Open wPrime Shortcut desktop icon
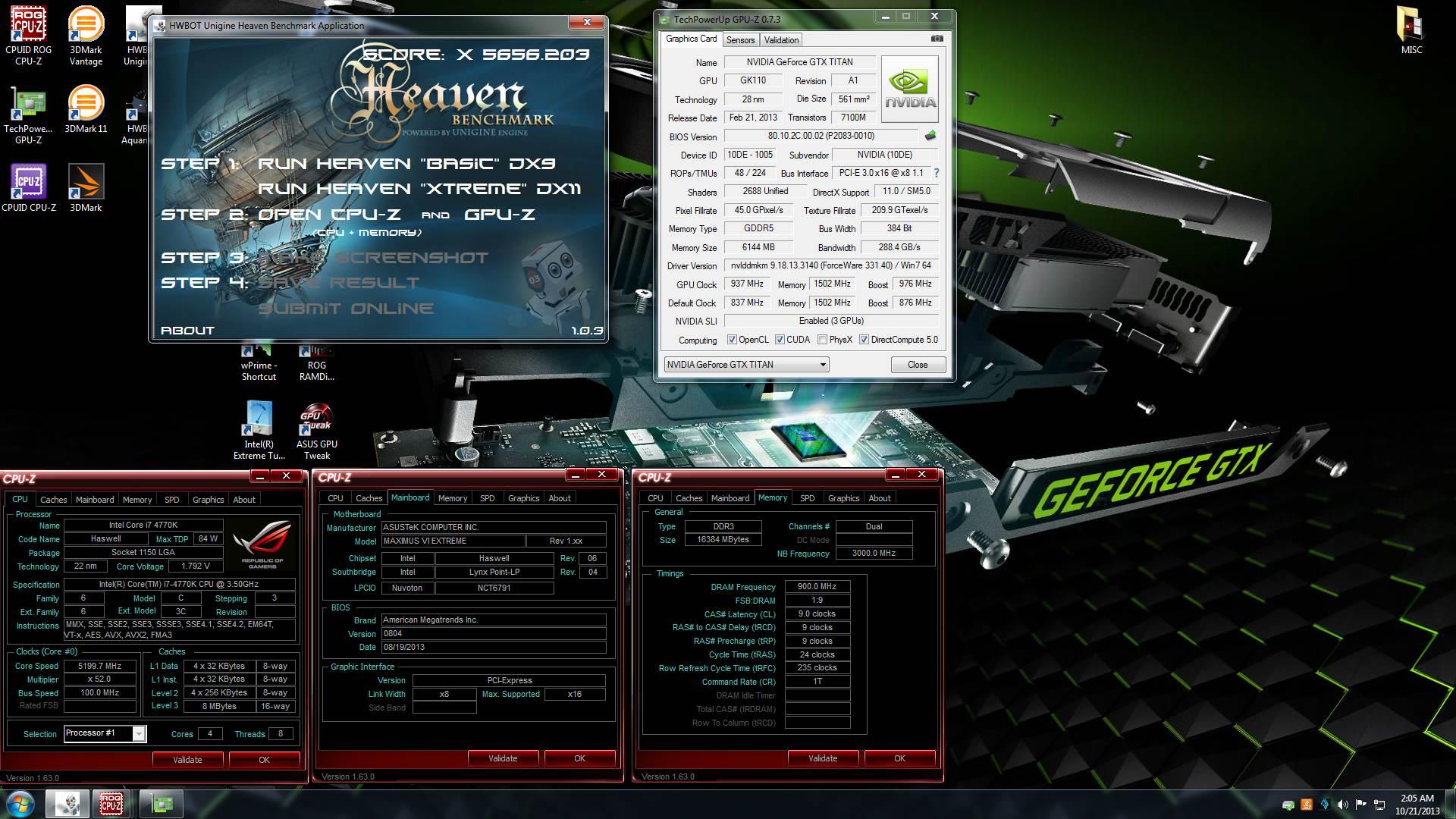The width and height of the screenshot is (1456, 819). (x=259, y=364)
